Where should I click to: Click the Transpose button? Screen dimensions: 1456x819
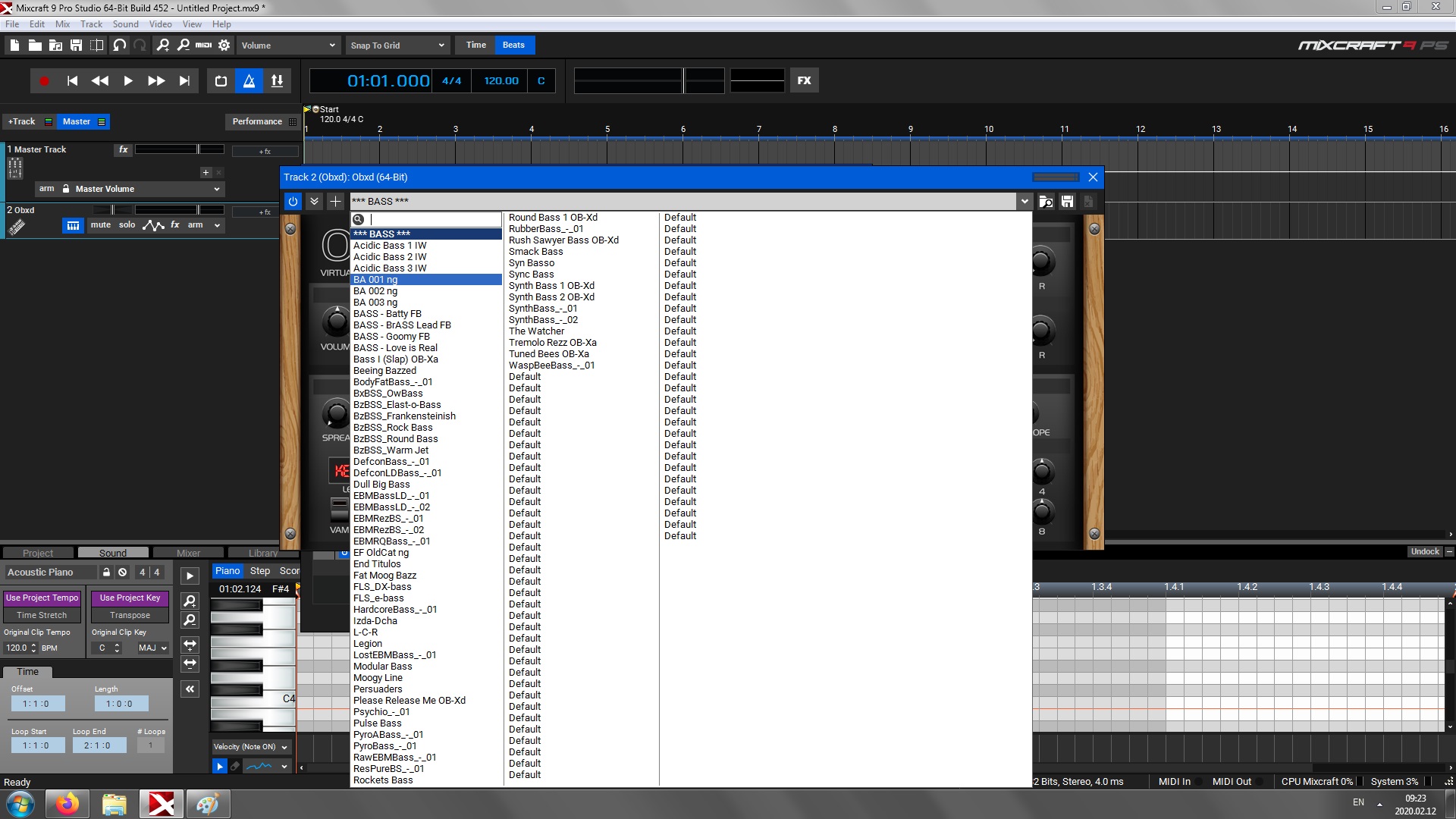coord(130,615)
